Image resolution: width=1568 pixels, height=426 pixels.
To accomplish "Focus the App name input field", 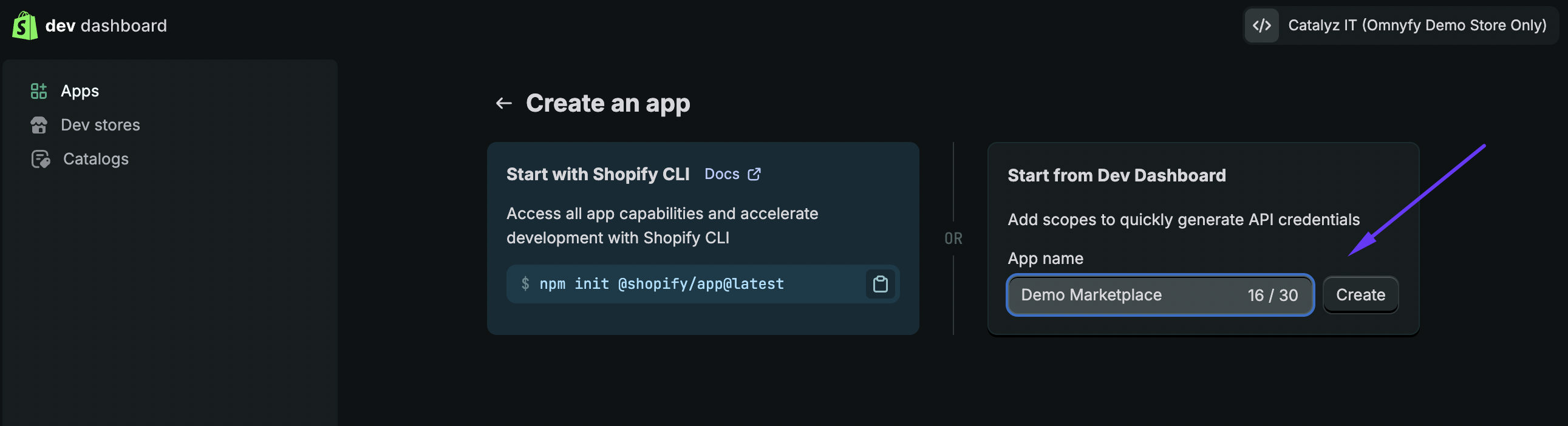I will click(x=1159, y=295).
